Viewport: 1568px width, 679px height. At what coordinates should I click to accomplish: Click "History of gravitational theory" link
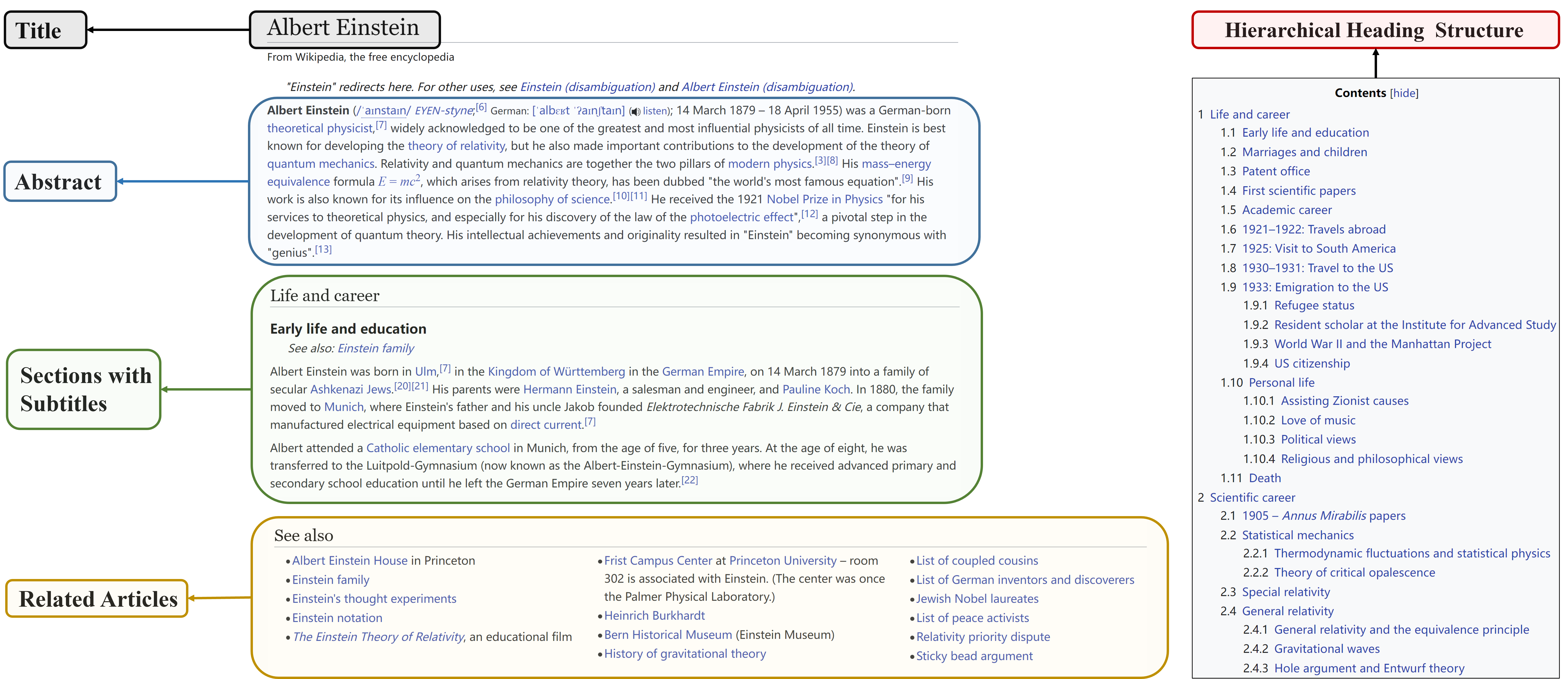tap(685, 654)
